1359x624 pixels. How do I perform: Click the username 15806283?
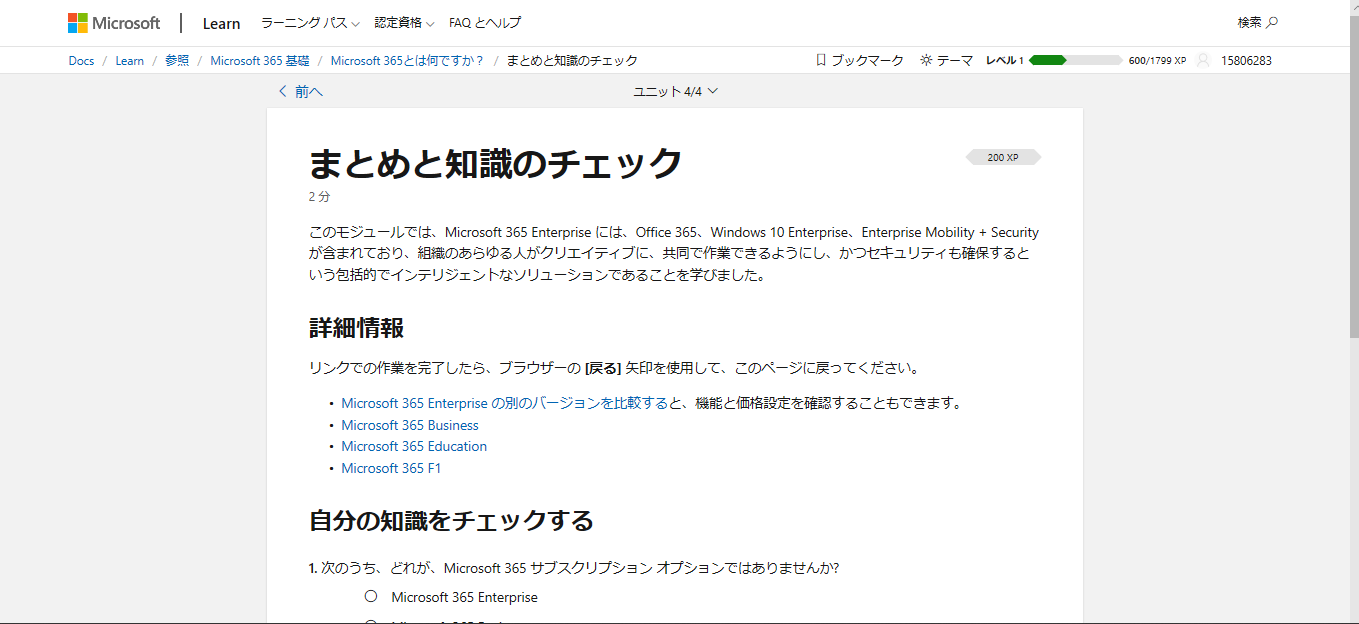pyautogui.click(x=1246, y=61)
